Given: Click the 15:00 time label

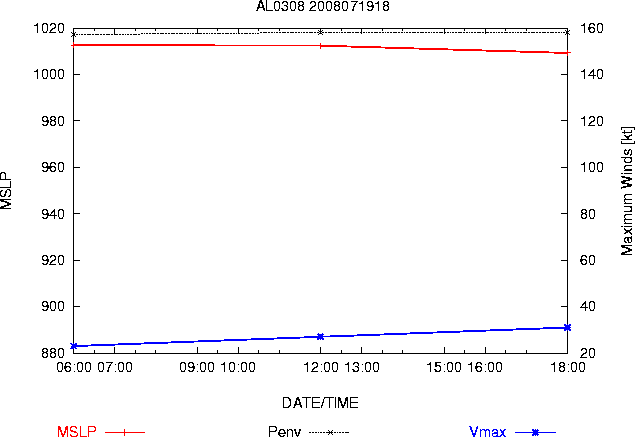Looking at the screenshot, I should (444, 367).
